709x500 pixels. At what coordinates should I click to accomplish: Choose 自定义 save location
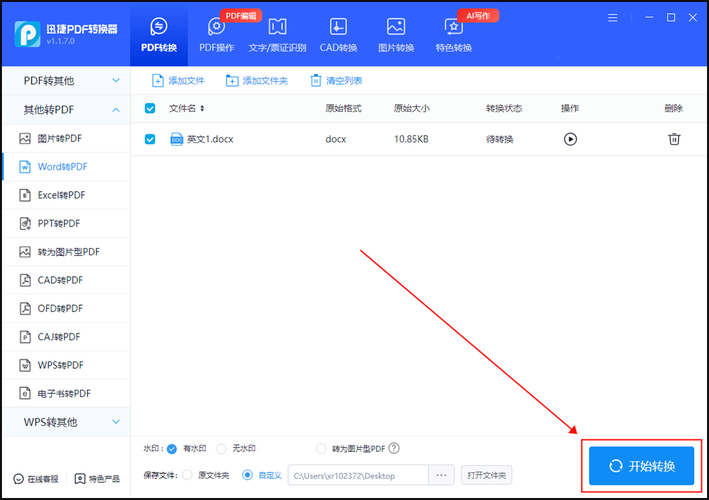(x=247, y=476)
